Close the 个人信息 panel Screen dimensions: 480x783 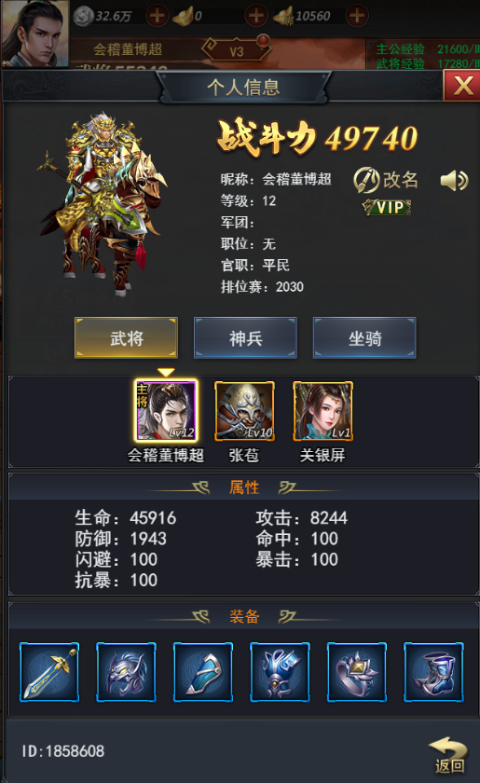(463, 85)
